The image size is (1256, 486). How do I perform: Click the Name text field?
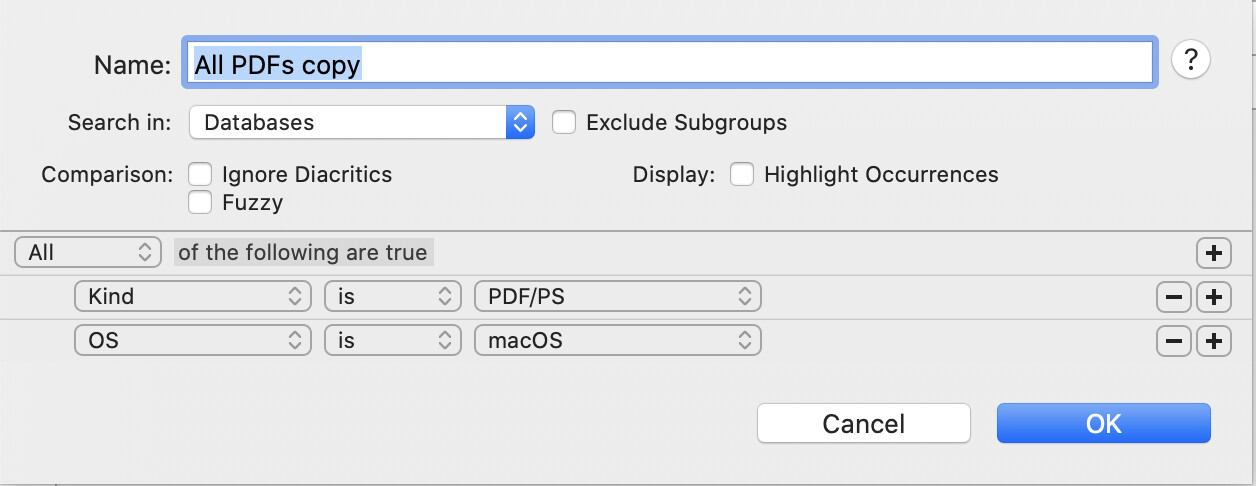(668, 64)
